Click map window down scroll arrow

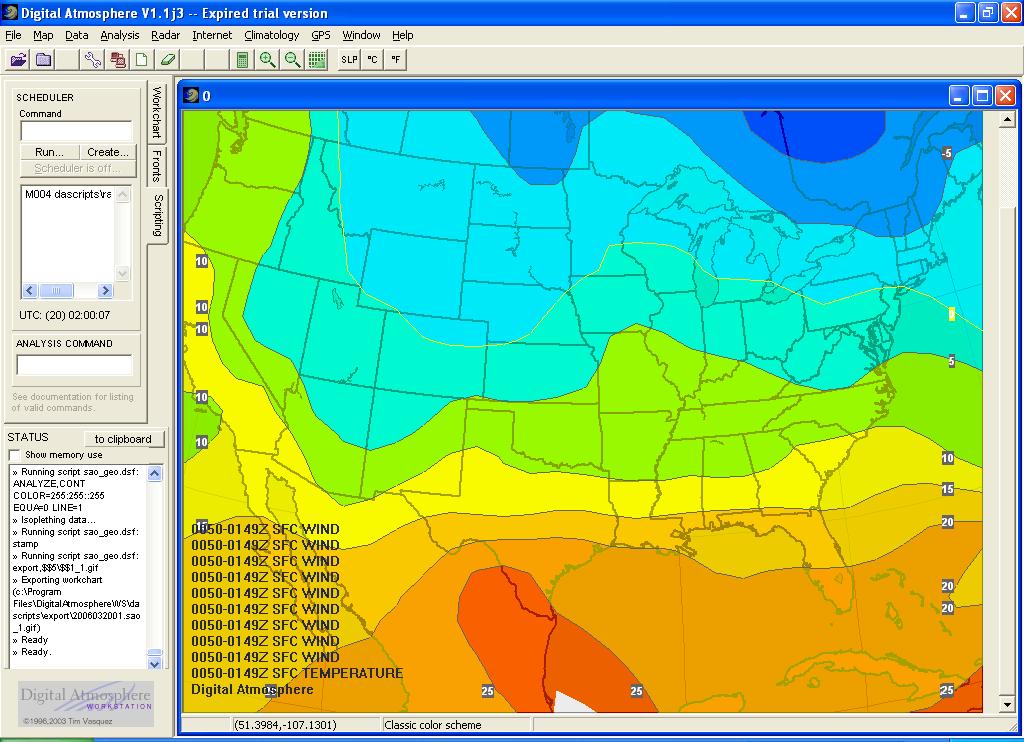click(1007, 704)
